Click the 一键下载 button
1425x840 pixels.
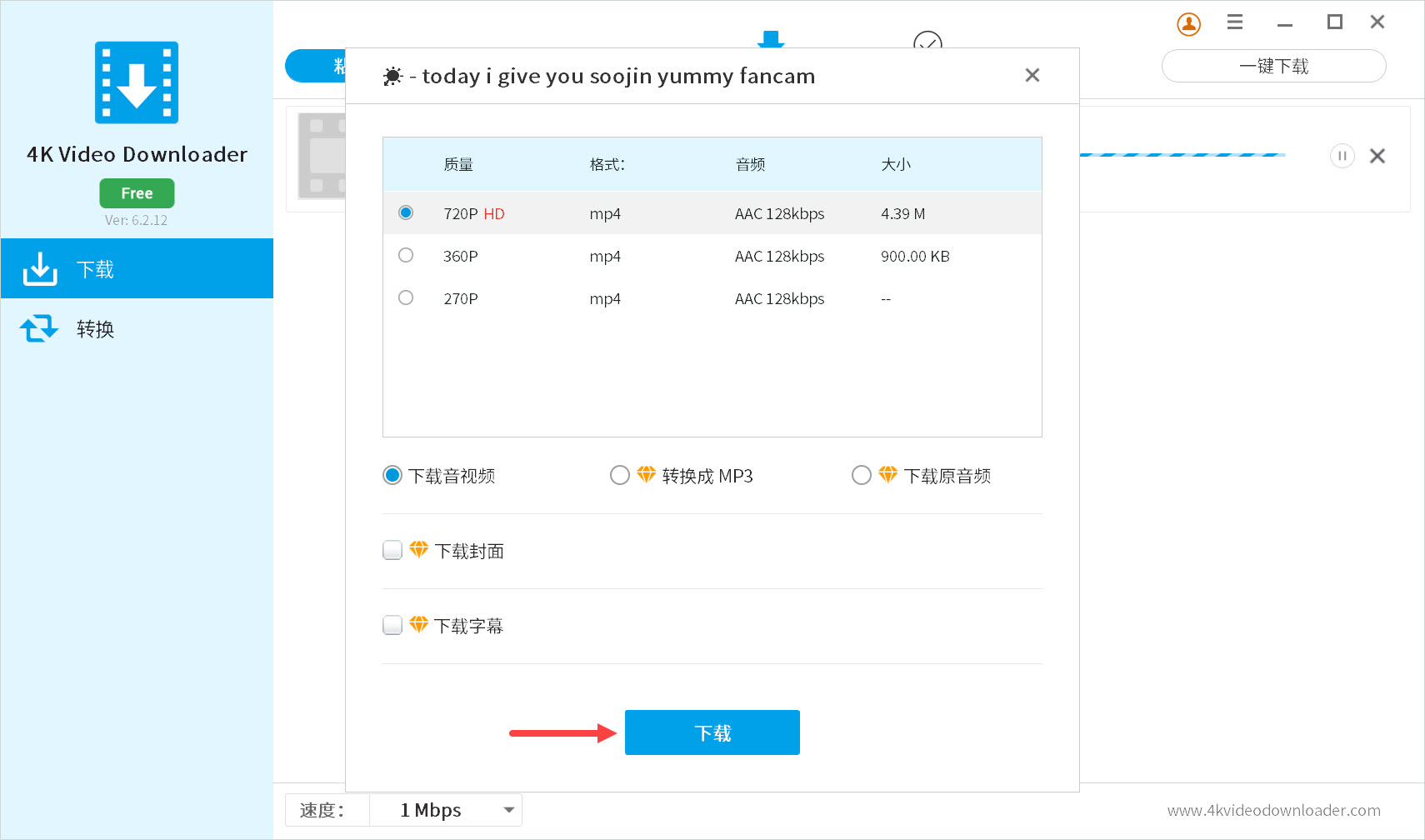[1274, 66]
